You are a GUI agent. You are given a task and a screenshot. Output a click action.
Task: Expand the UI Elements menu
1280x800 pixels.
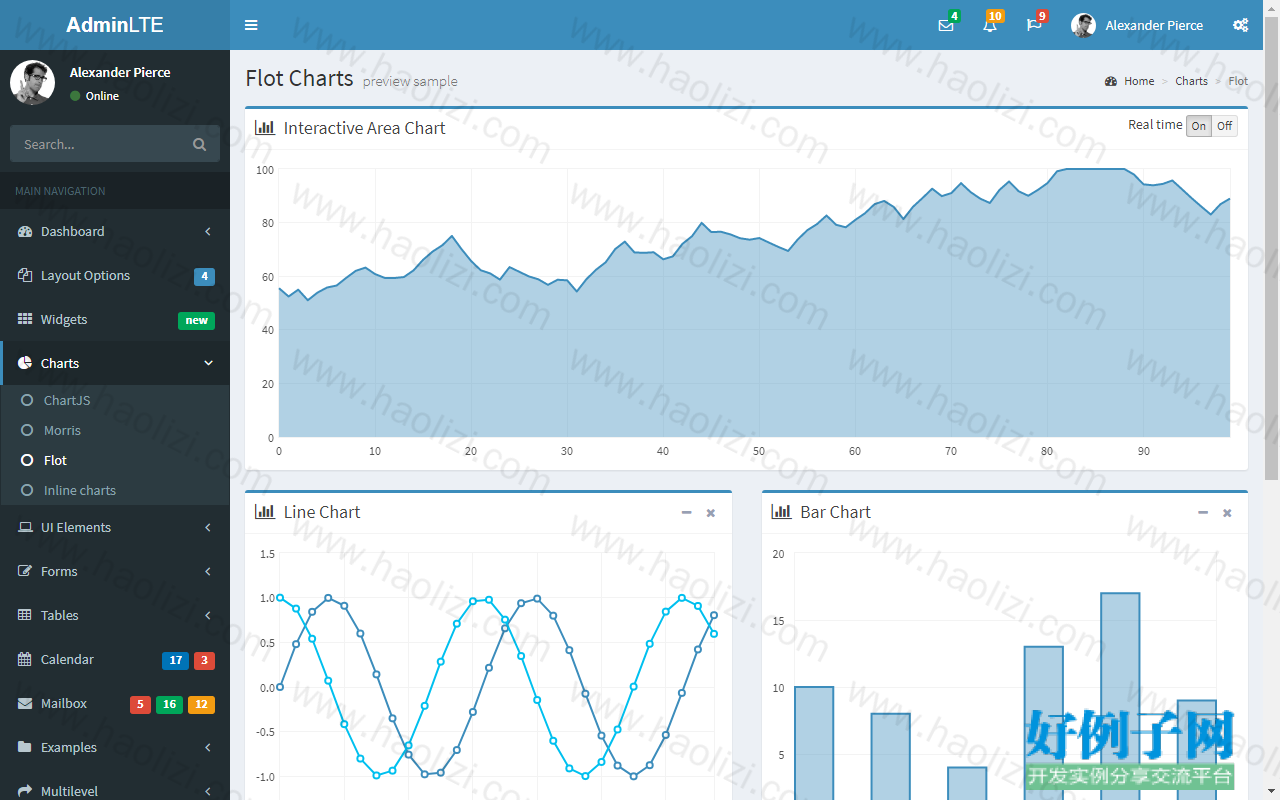115,527
